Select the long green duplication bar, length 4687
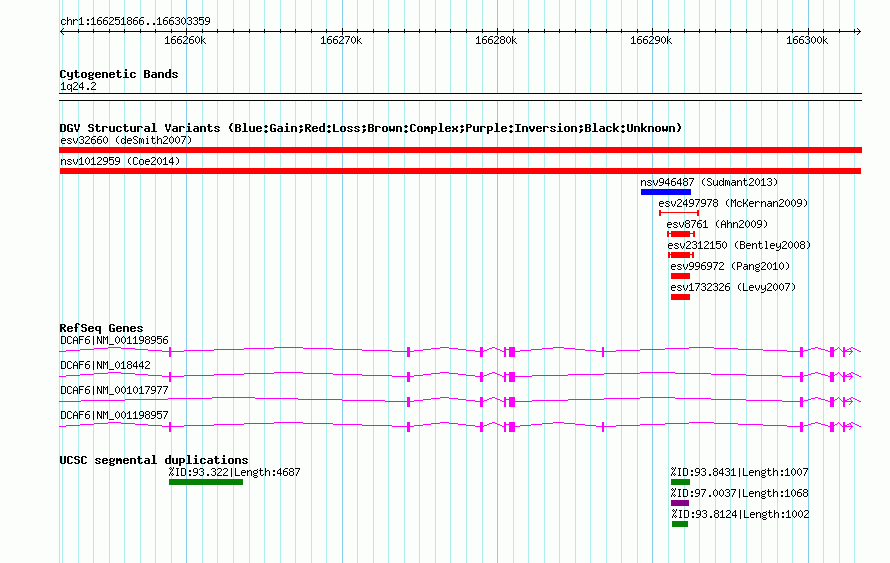This screenshot has height=563, width=890. click(206, 482)
